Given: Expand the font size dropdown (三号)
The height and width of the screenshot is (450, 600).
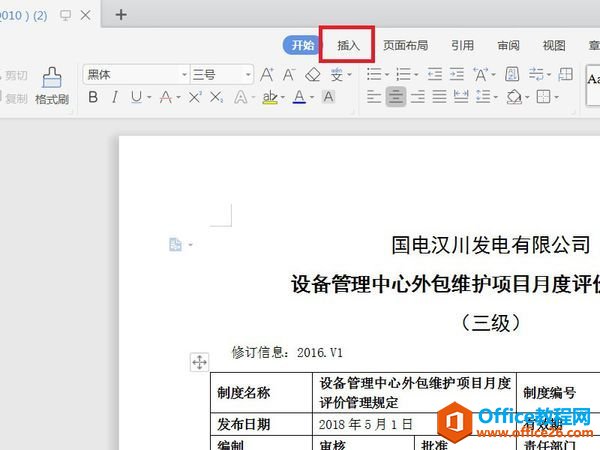Looking at the screenshot, I should click(247, 75).
